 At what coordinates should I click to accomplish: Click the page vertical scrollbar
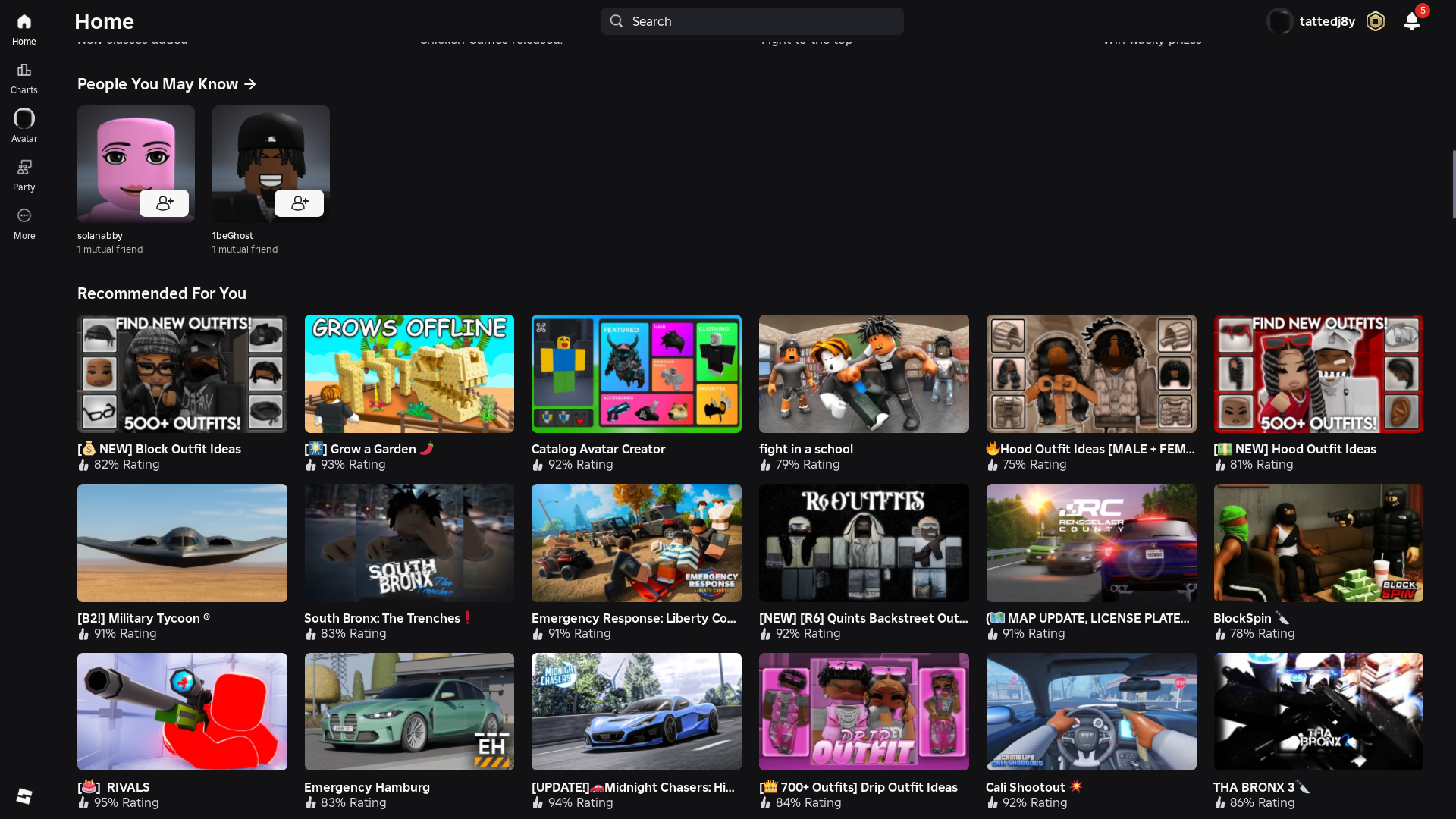[1453, 184]
